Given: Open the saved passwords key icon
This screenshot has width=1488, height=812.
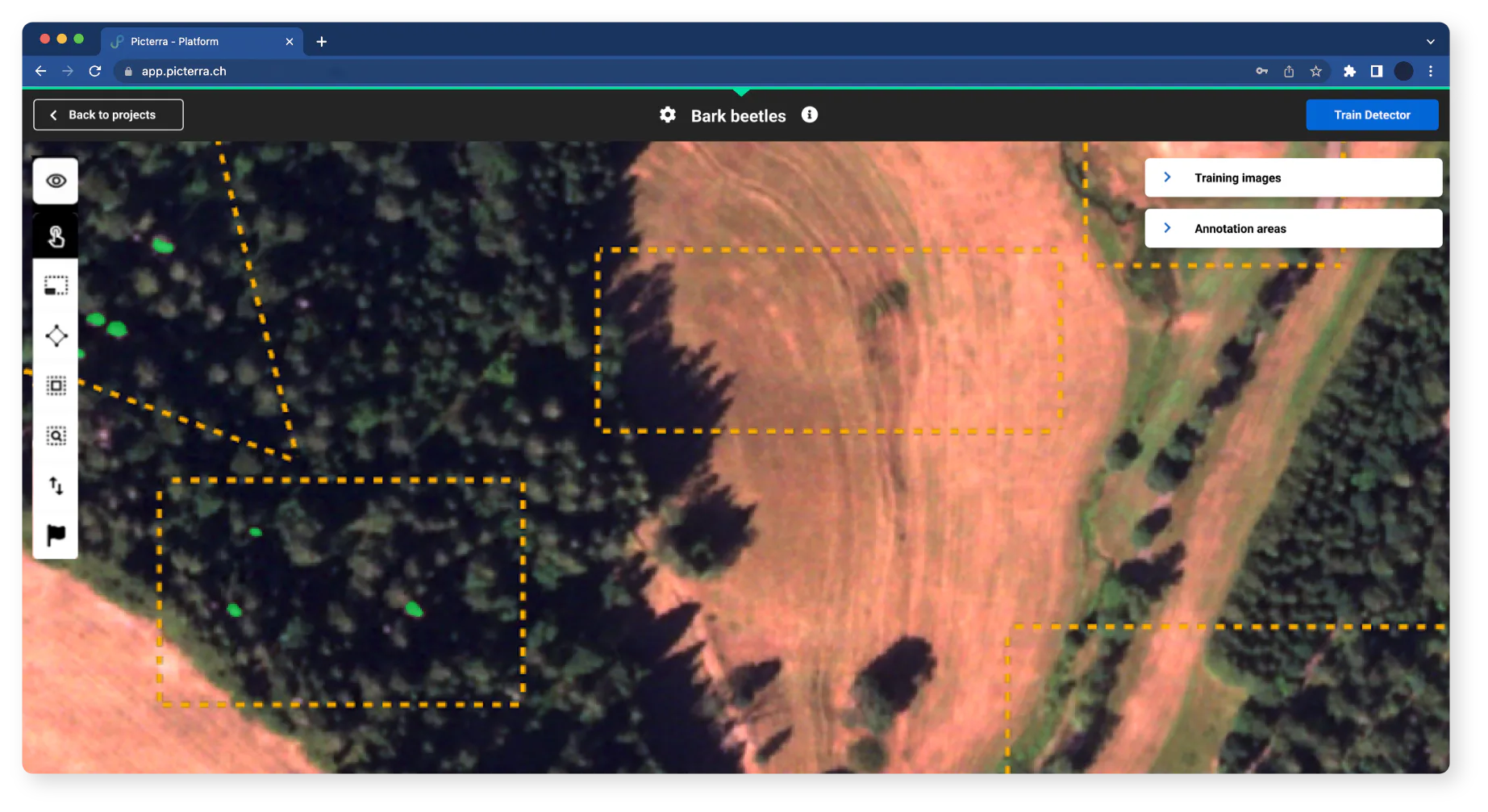Looking at the screenshot, I should pyautogui.click(x=1262, y=71).
